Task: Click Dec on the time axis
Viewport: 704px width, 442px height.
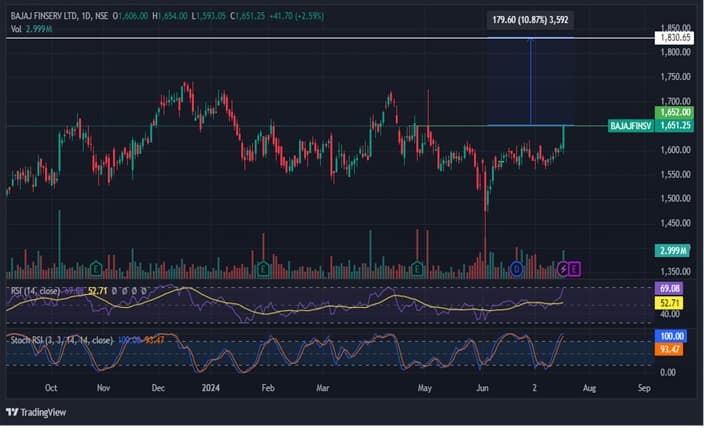Action: 158,388
